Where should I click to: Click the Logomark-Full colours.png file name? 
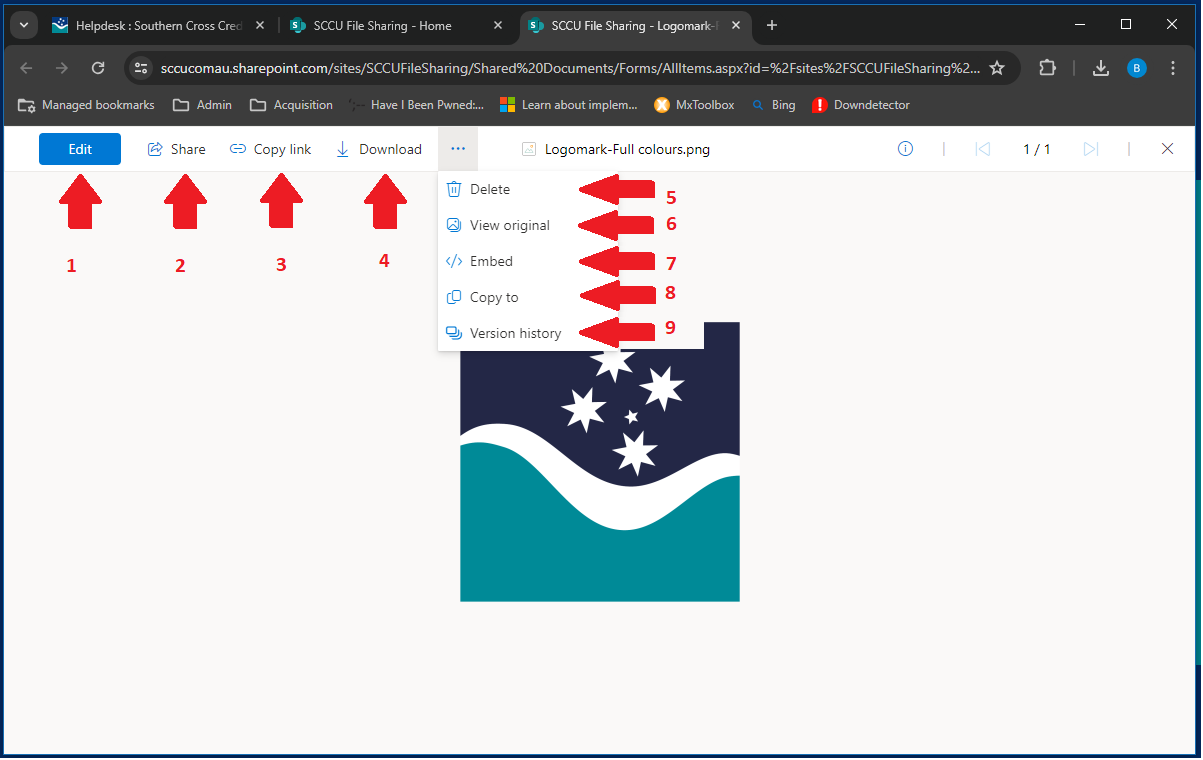[627, 150]
